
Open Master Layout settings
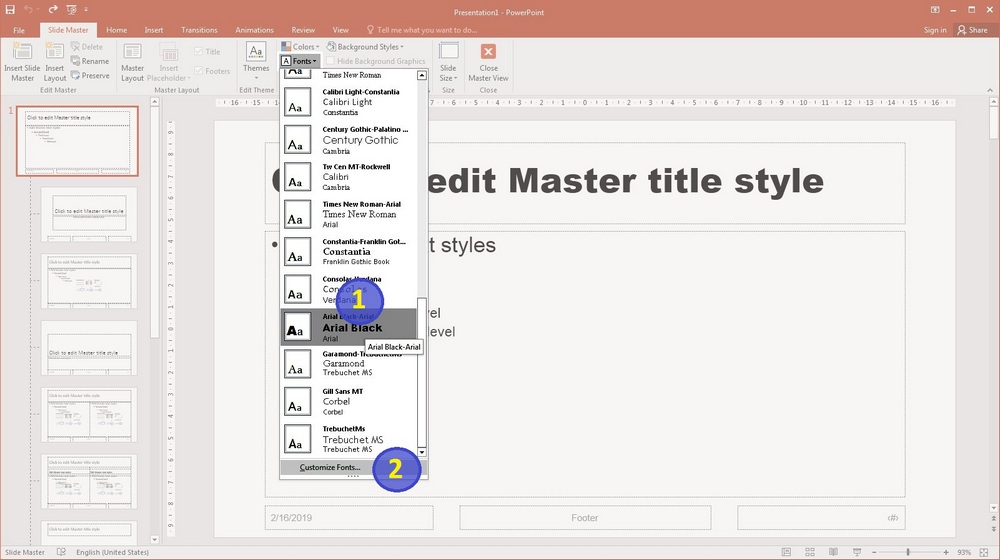click(132, 62)
